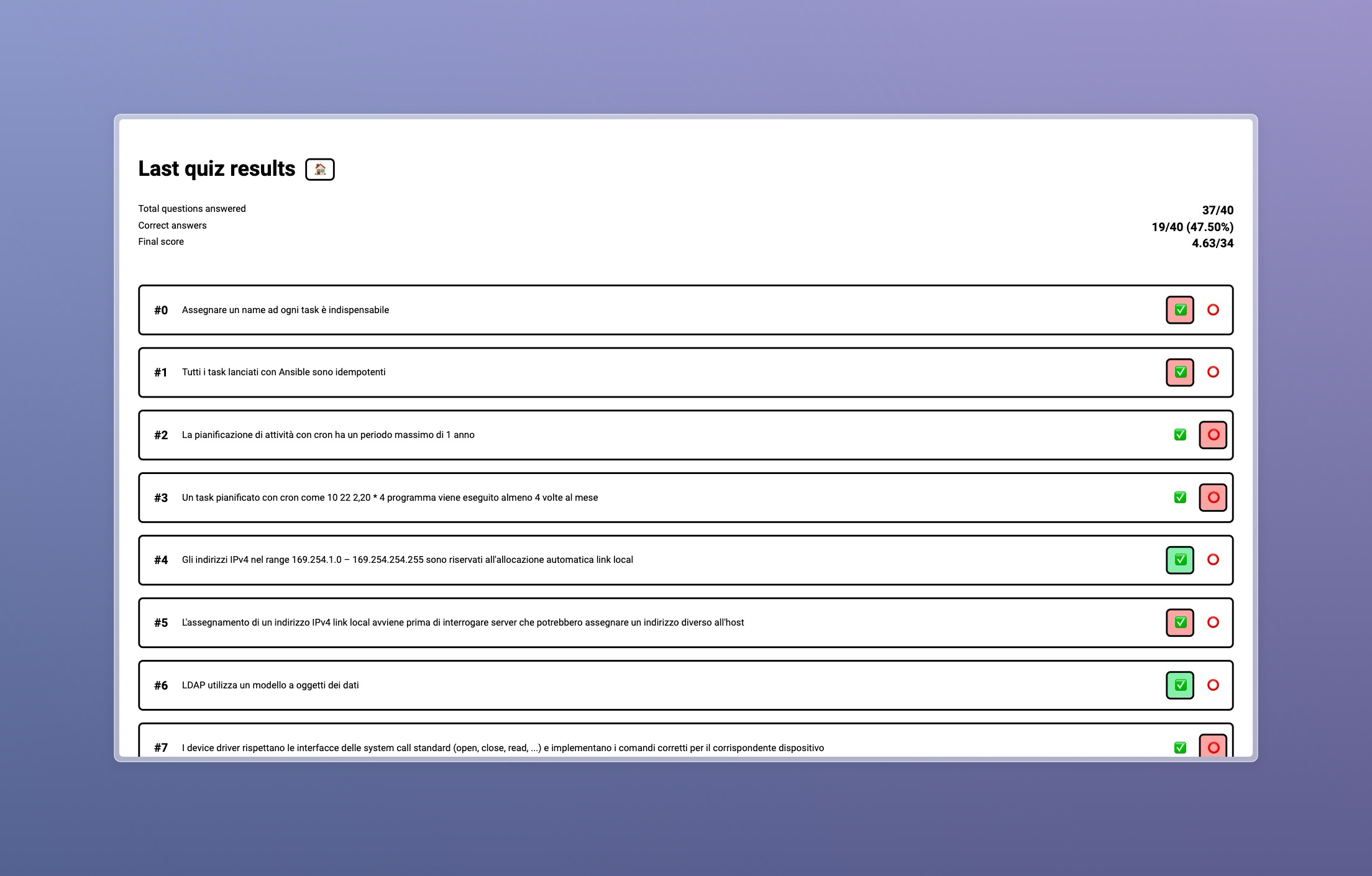Expand question #7 row for more details
The height and width of the screenshot is (876, 1372).
pyautogui.click(x=686, y=747)
